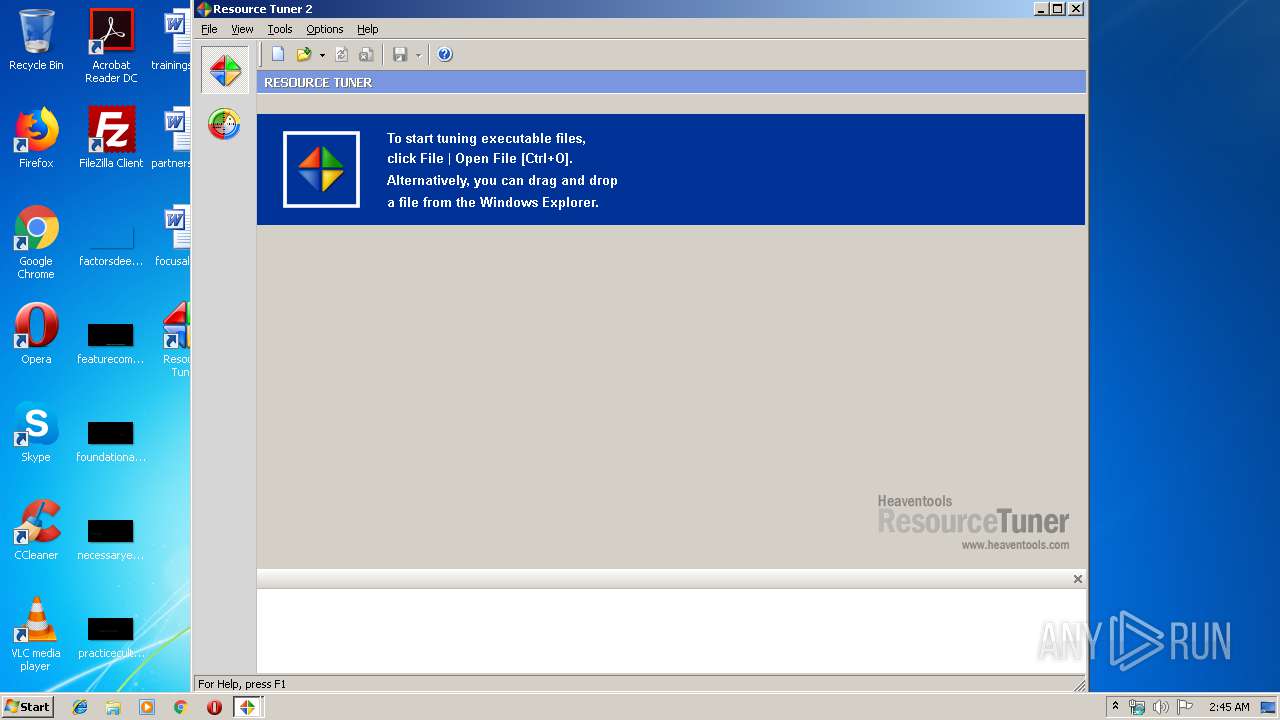Click the New file toolbar icon
This screenshot has height=720, width=1280.
(x=278, y=55)
